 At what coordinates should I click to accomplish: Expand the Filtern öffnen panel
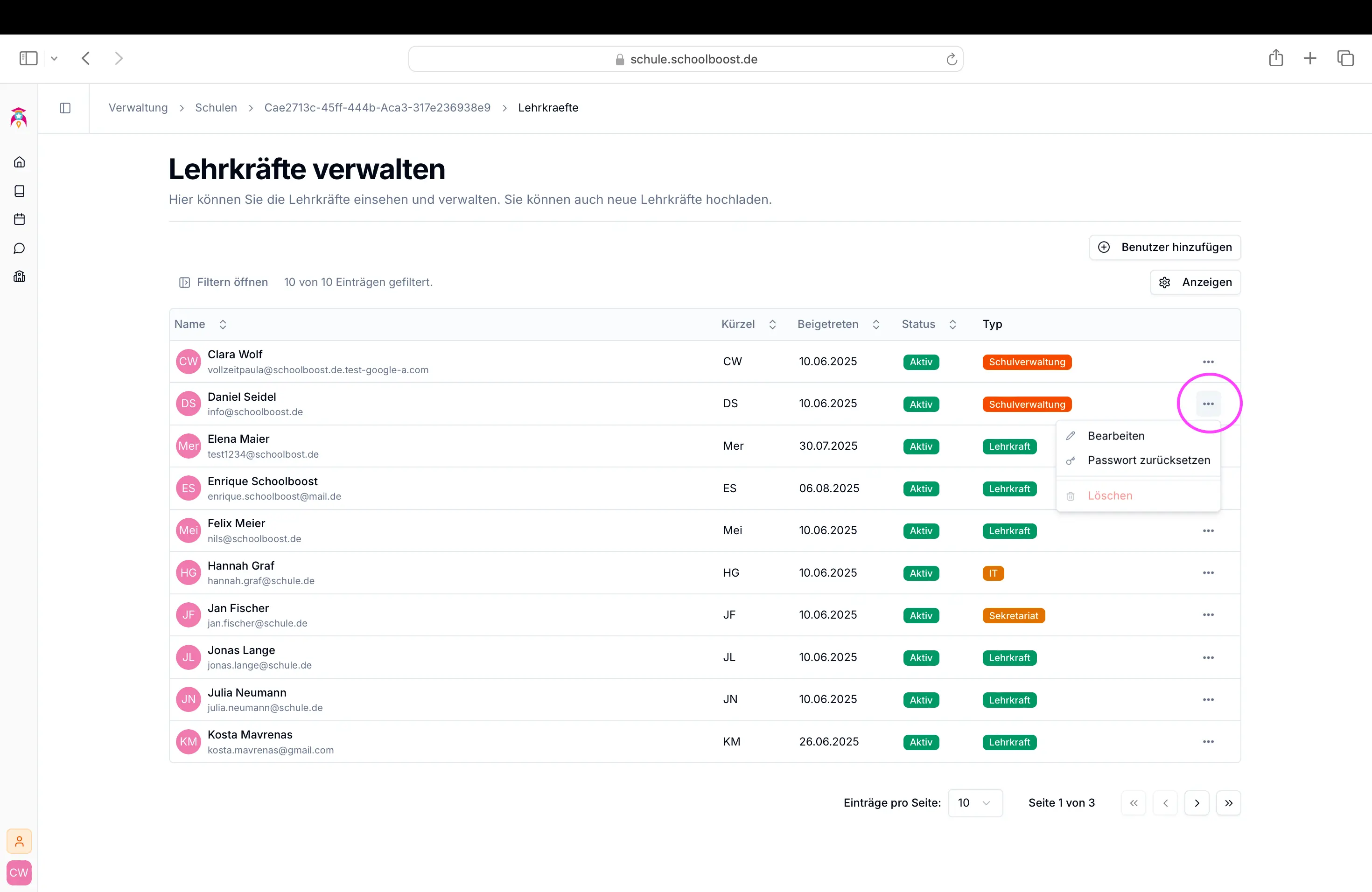tap(224, 282)
